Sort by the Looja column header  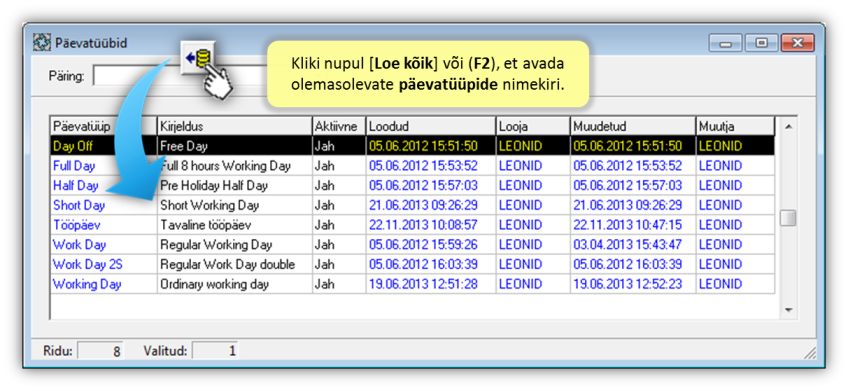pos(533,127)
